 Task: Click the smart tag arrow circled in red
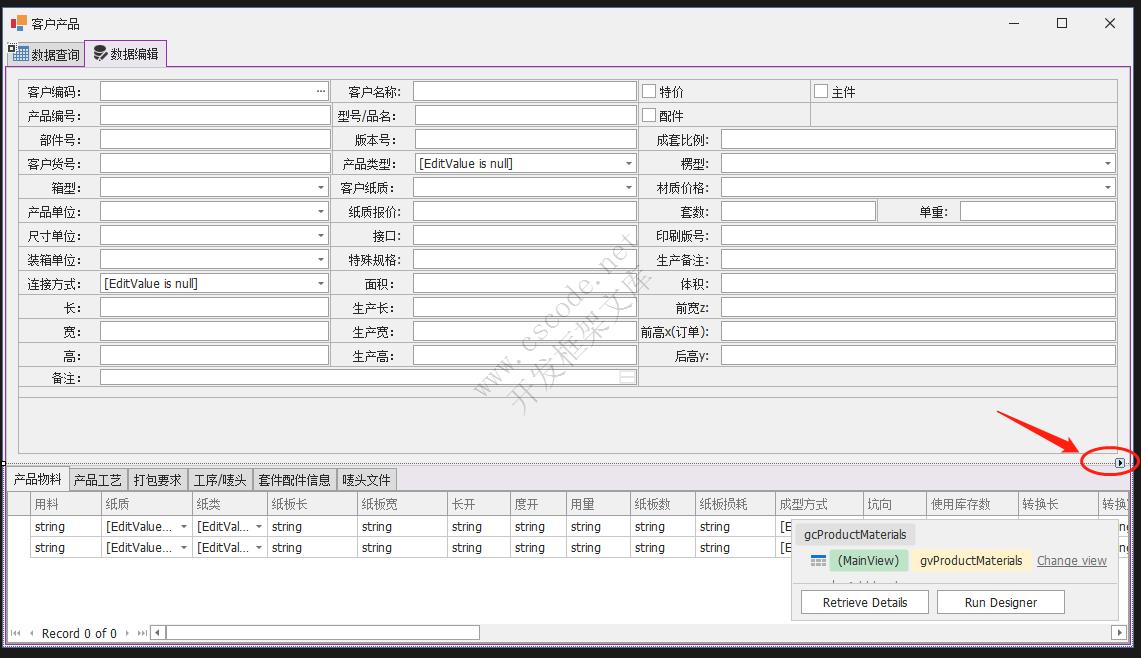[1119, 463]
